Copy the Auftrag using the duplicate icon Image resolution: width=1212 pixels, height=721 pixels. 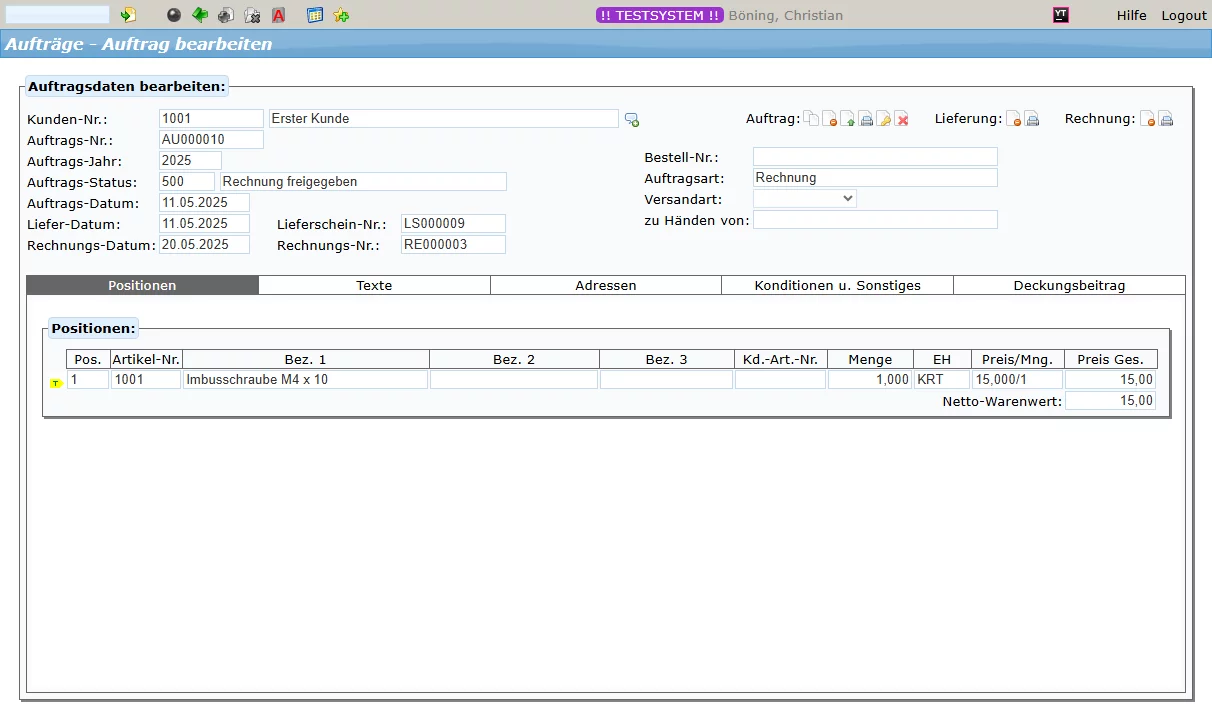pos(812,119)
